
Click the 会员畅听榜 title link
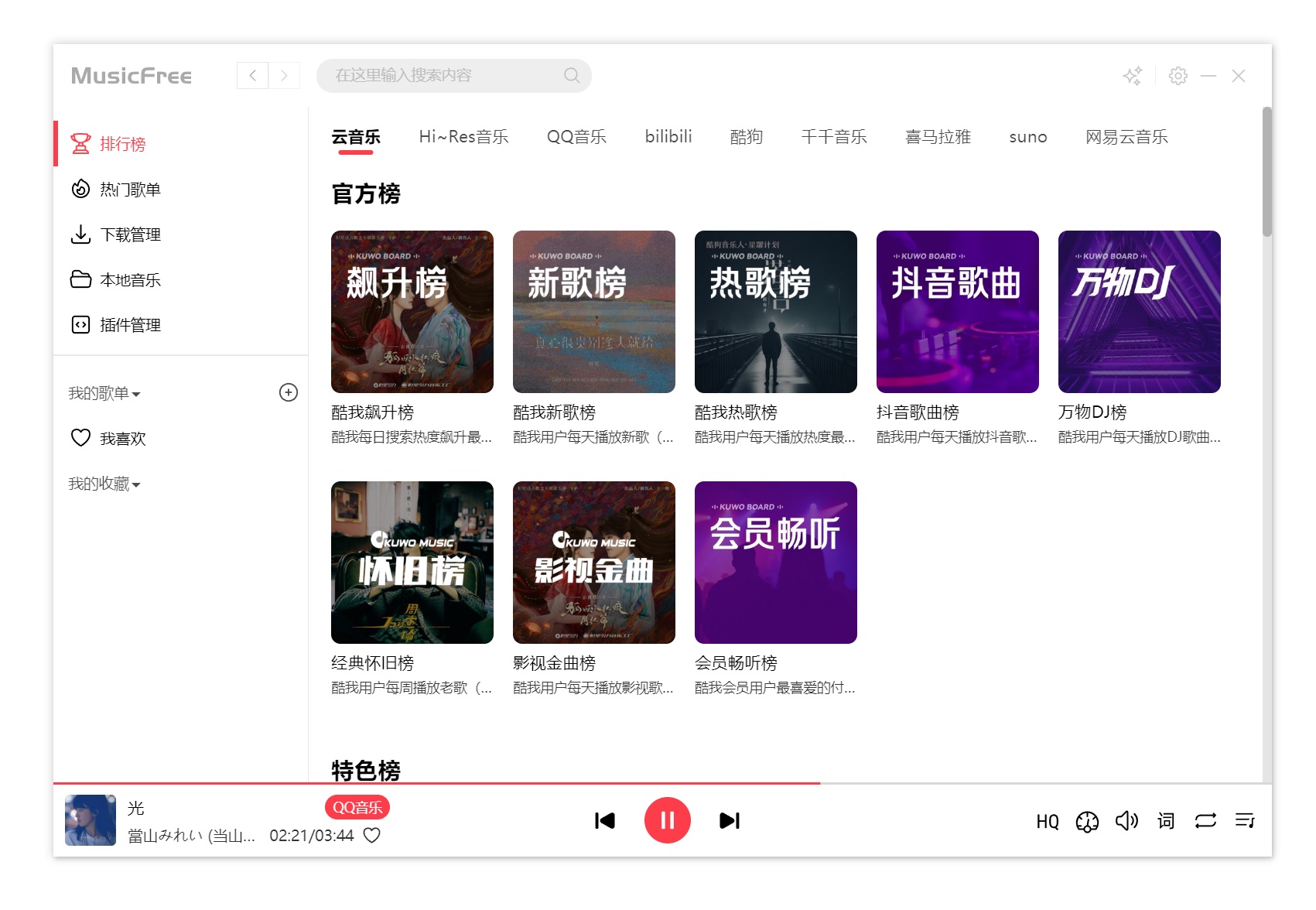pos(736,663)
